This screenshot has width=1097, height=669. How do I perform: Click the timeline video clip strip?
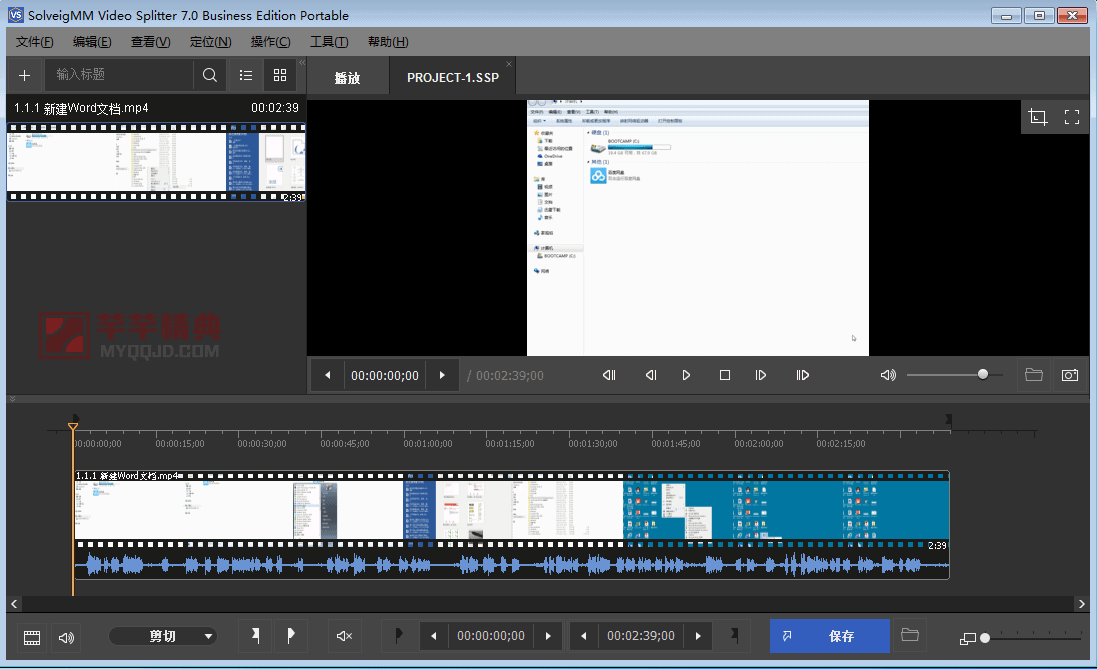511,509
